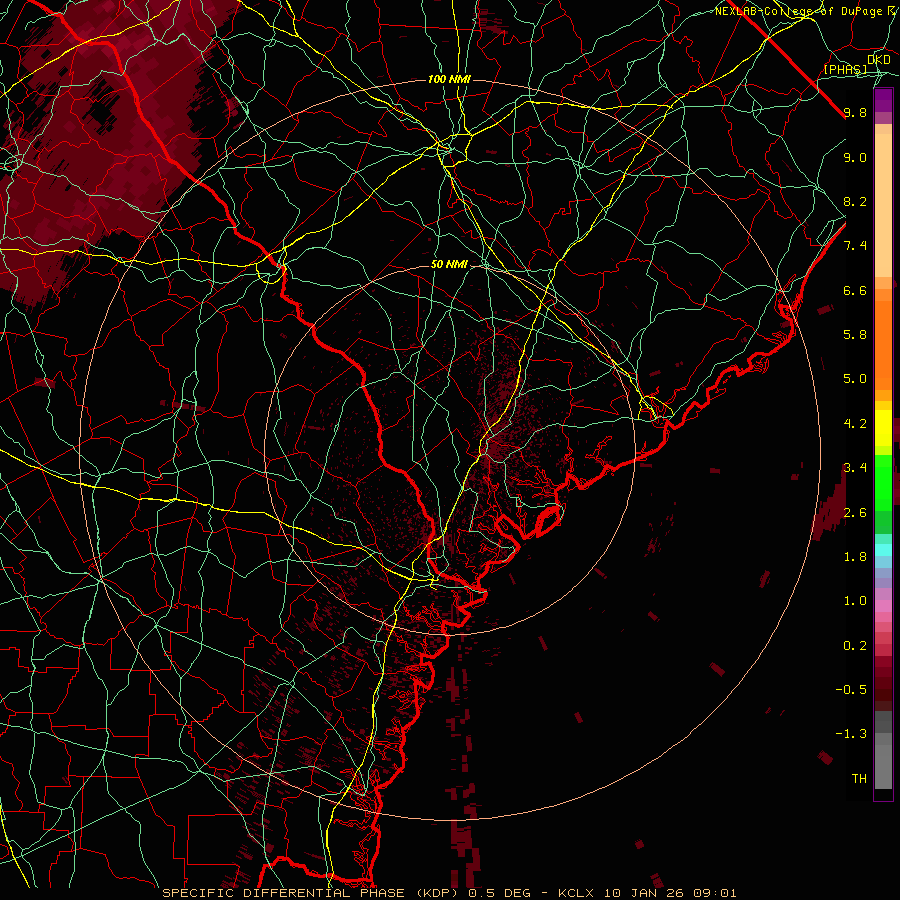The image size is (900, 900).
Task: Select the -0.5 value on the color scale
Action: tap(851, 690)
